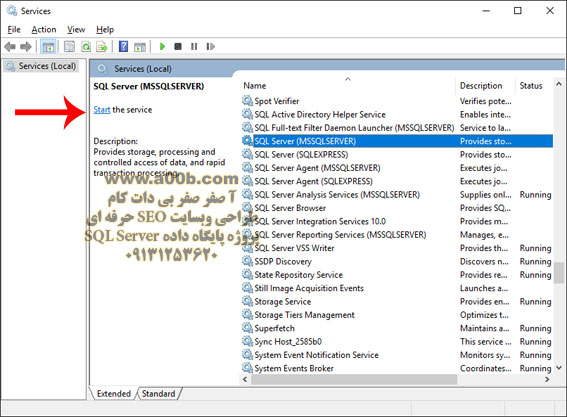Select SQL Full-text Filter Daemon Launcher row
567x417 pixels.
(x=397, y=128)
